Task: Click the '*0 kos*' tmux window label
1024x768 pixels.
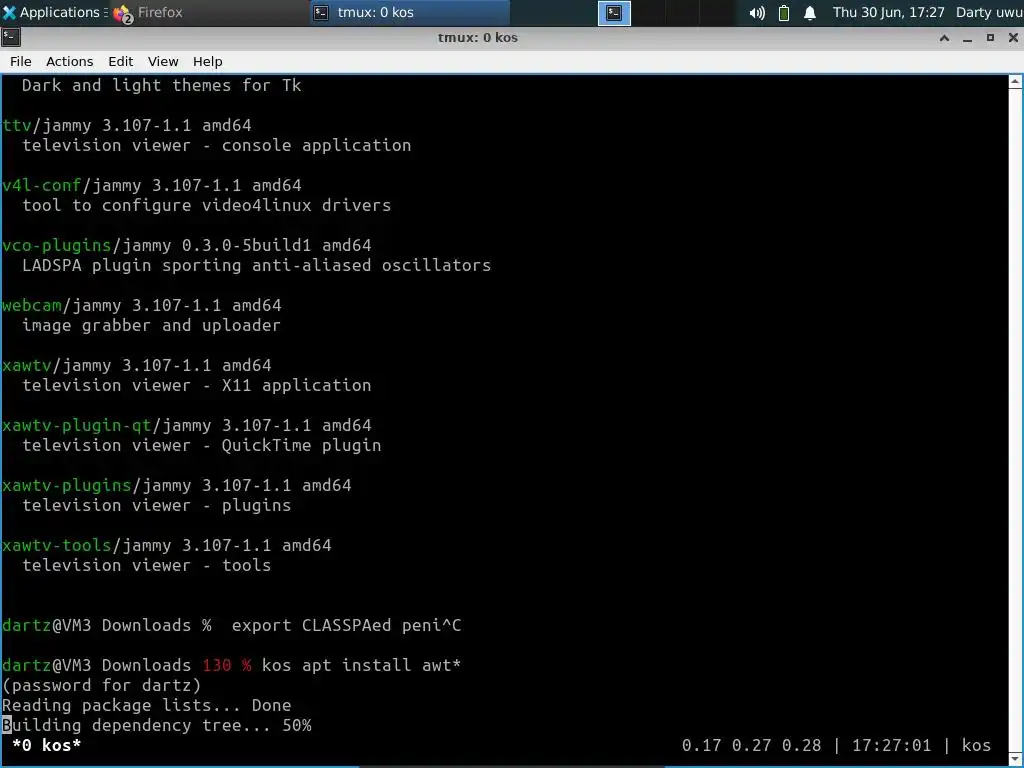Action: pos(46,745)
